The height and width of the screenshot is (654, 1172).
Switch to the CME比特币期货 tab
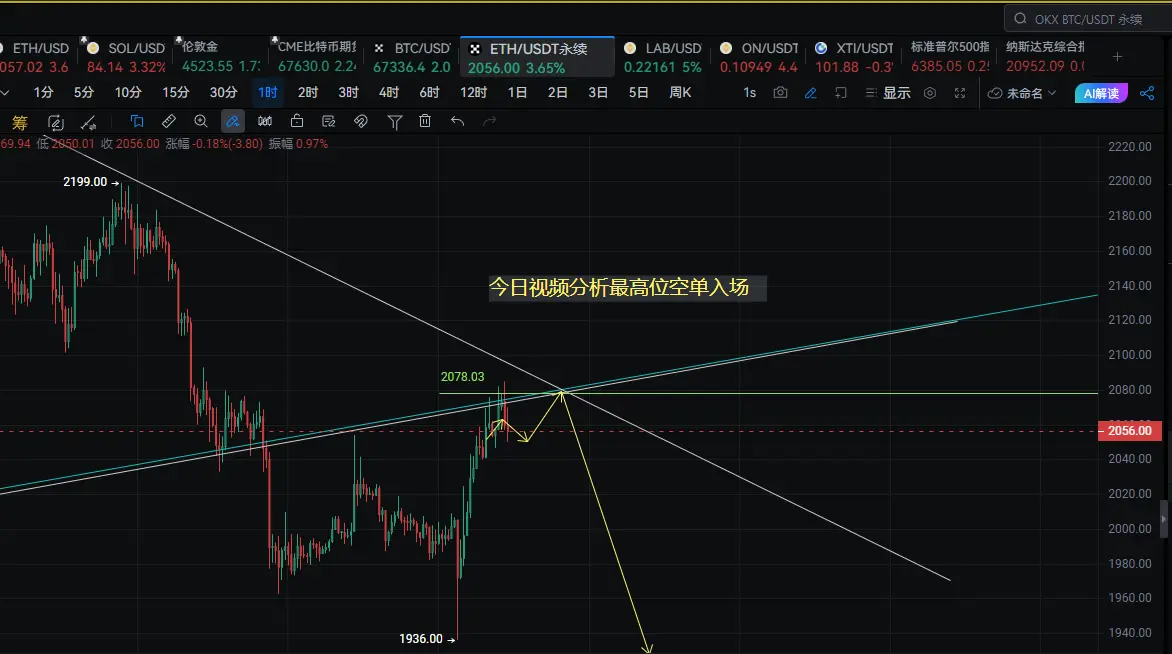(x=317, y=57)
